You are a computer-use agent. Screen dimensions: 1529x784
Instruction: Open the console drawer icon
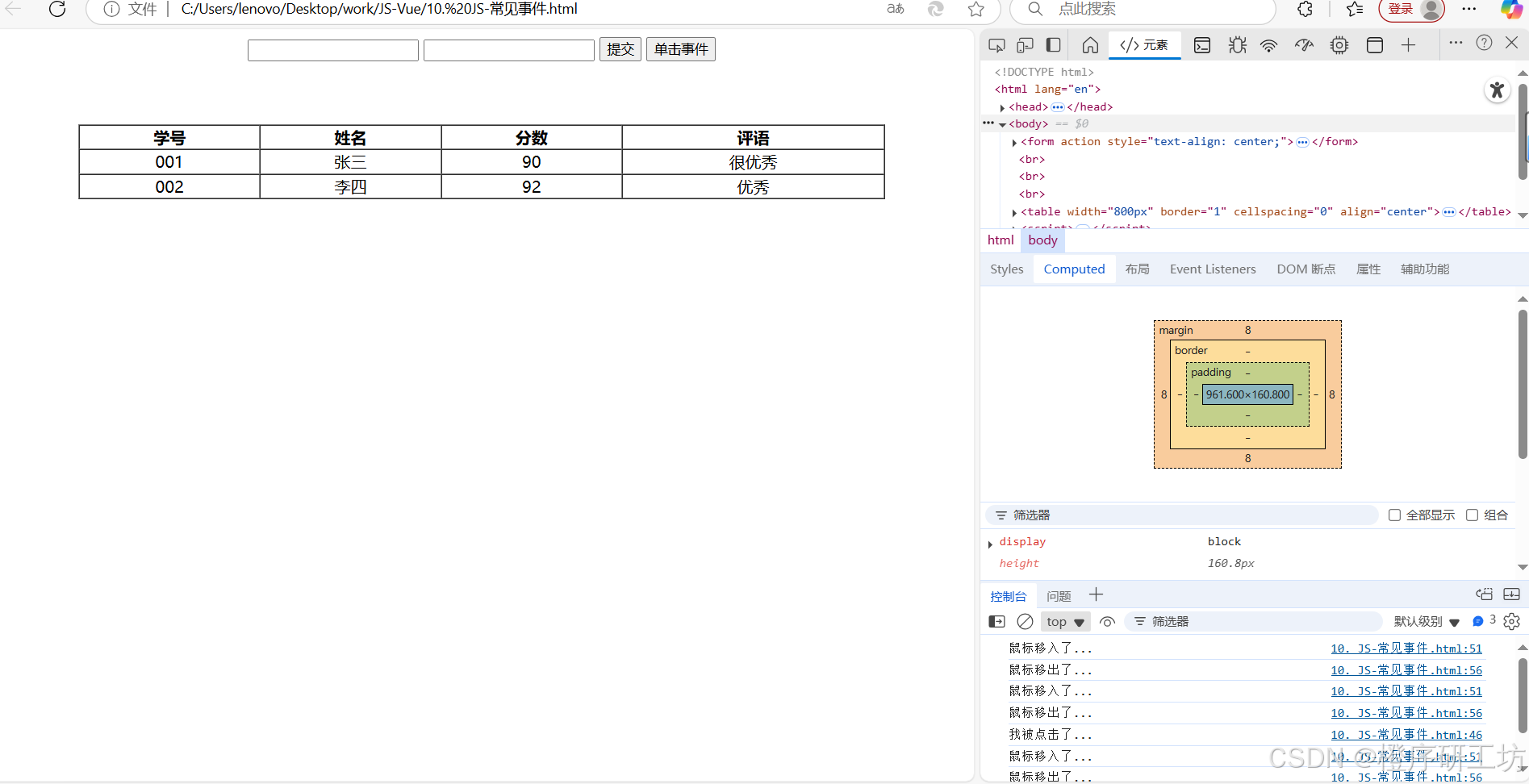[x=1202, y=45]
